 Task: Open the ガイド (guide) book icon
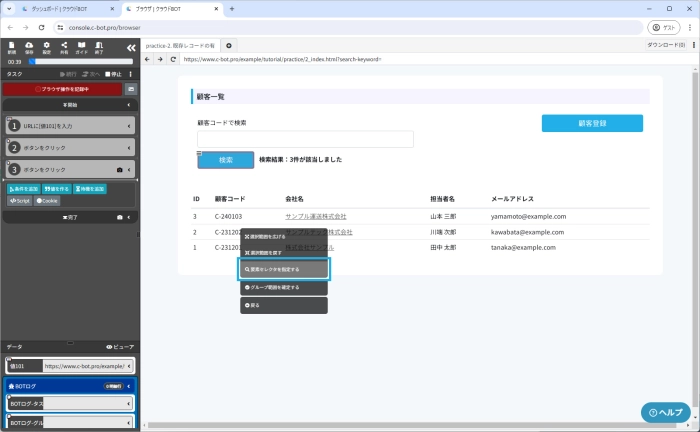coord(82,47)
